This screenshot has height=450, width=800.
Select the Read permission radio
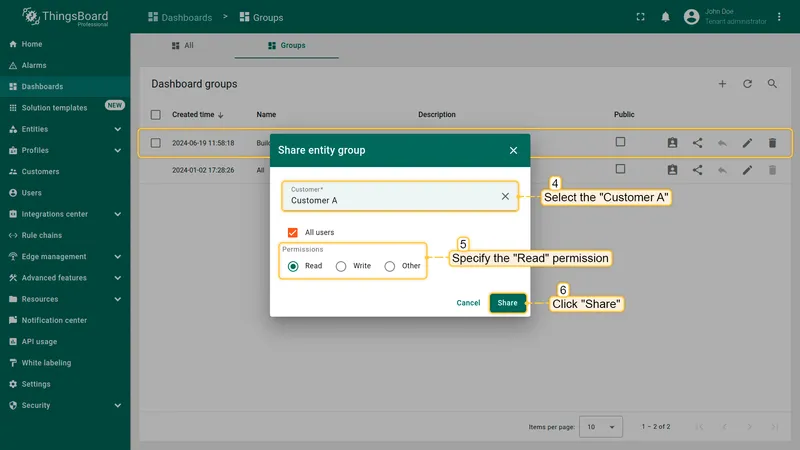(x=293, y=266)
